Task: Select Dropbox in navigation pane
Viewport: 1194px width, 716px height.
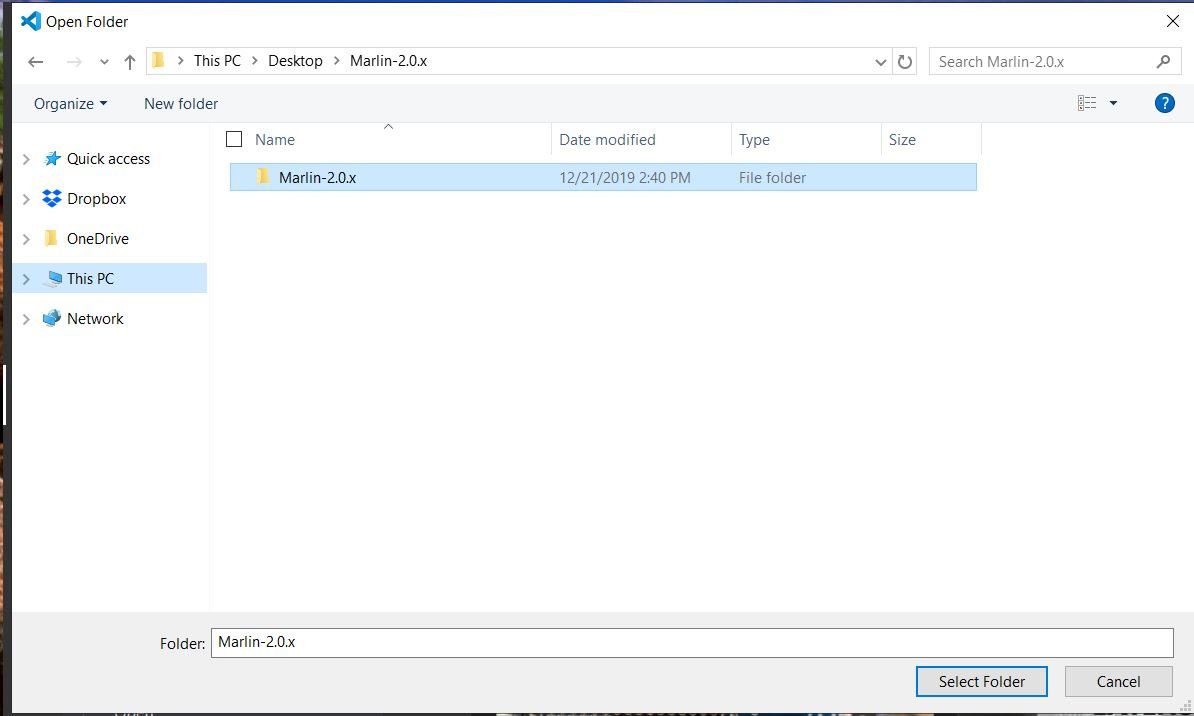Action: pos(96,199)
